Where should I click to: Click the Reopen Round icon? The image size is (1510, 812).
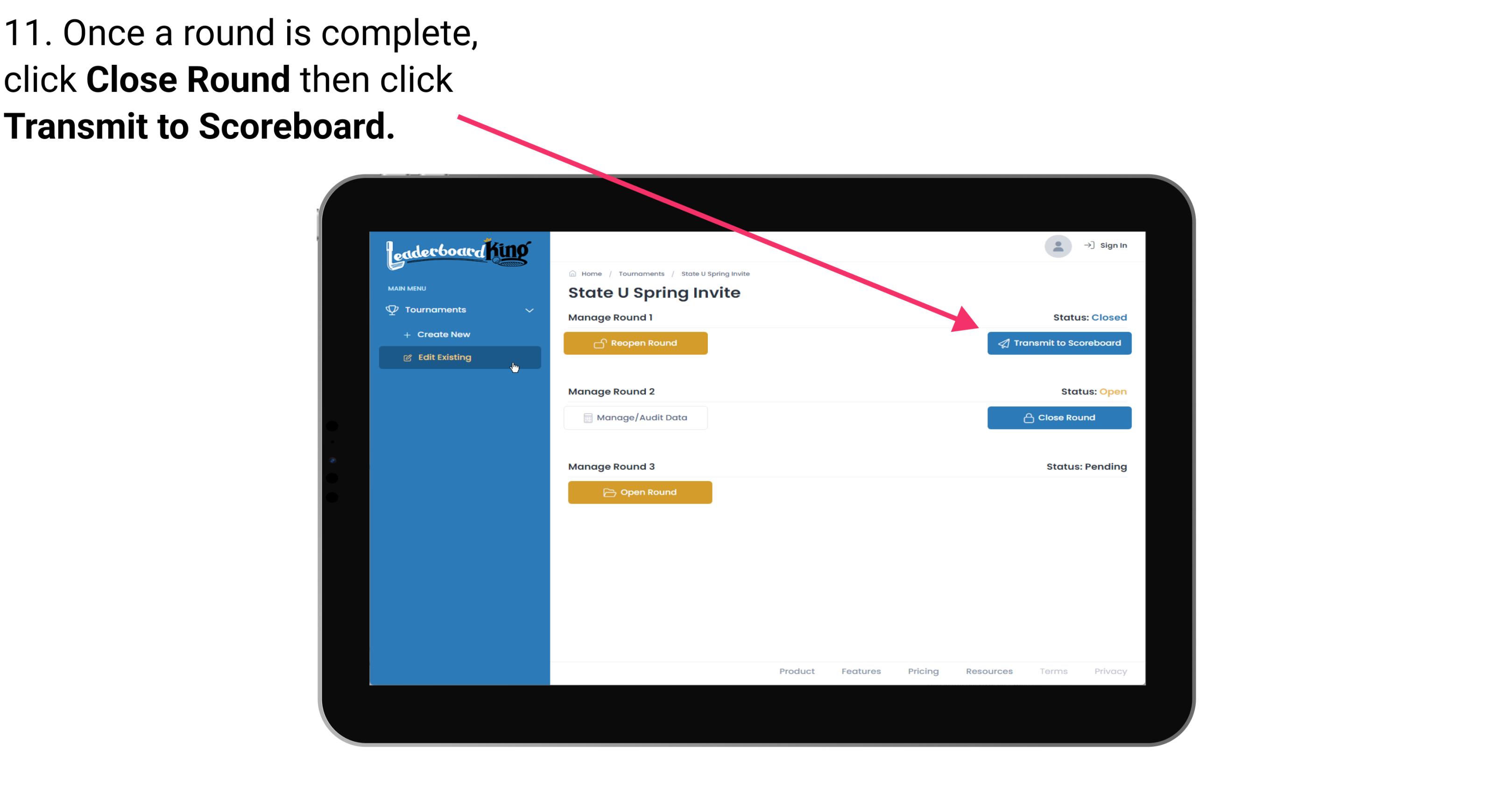pyautogui.click(x=600, y=343)
